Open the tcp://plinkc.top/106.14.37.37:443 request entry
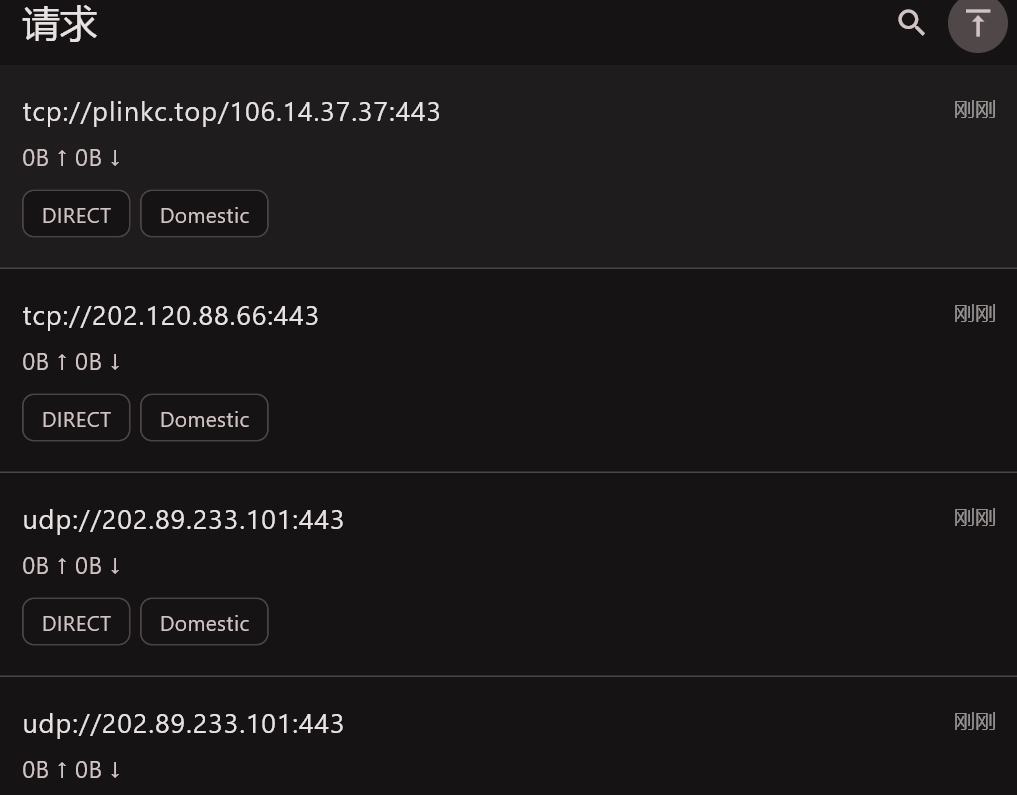This screenshot has width=1017, height=795. point(231,111)
